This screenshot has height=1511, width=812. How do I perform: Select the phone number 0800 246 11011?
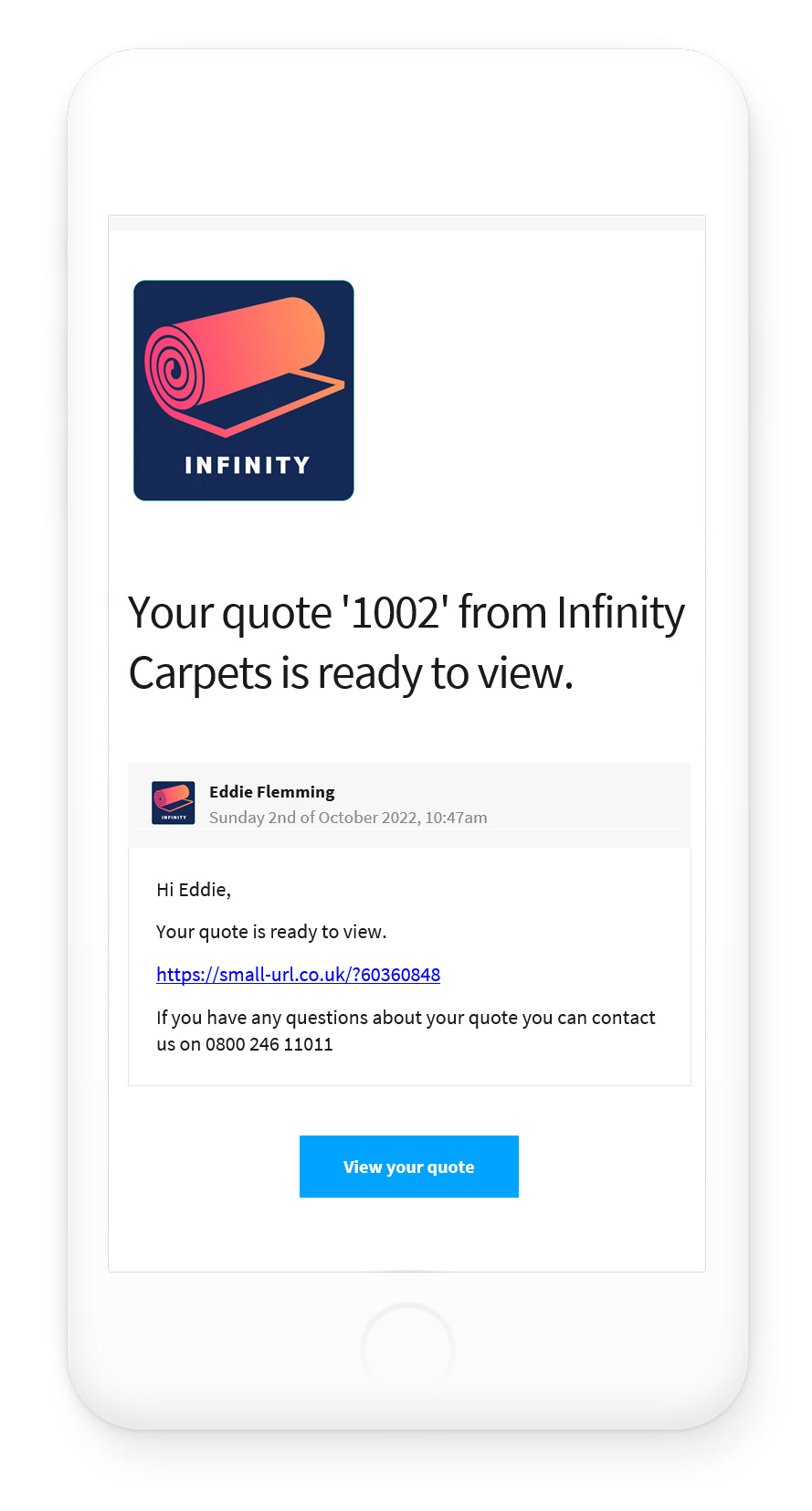tap(269, 1044)
